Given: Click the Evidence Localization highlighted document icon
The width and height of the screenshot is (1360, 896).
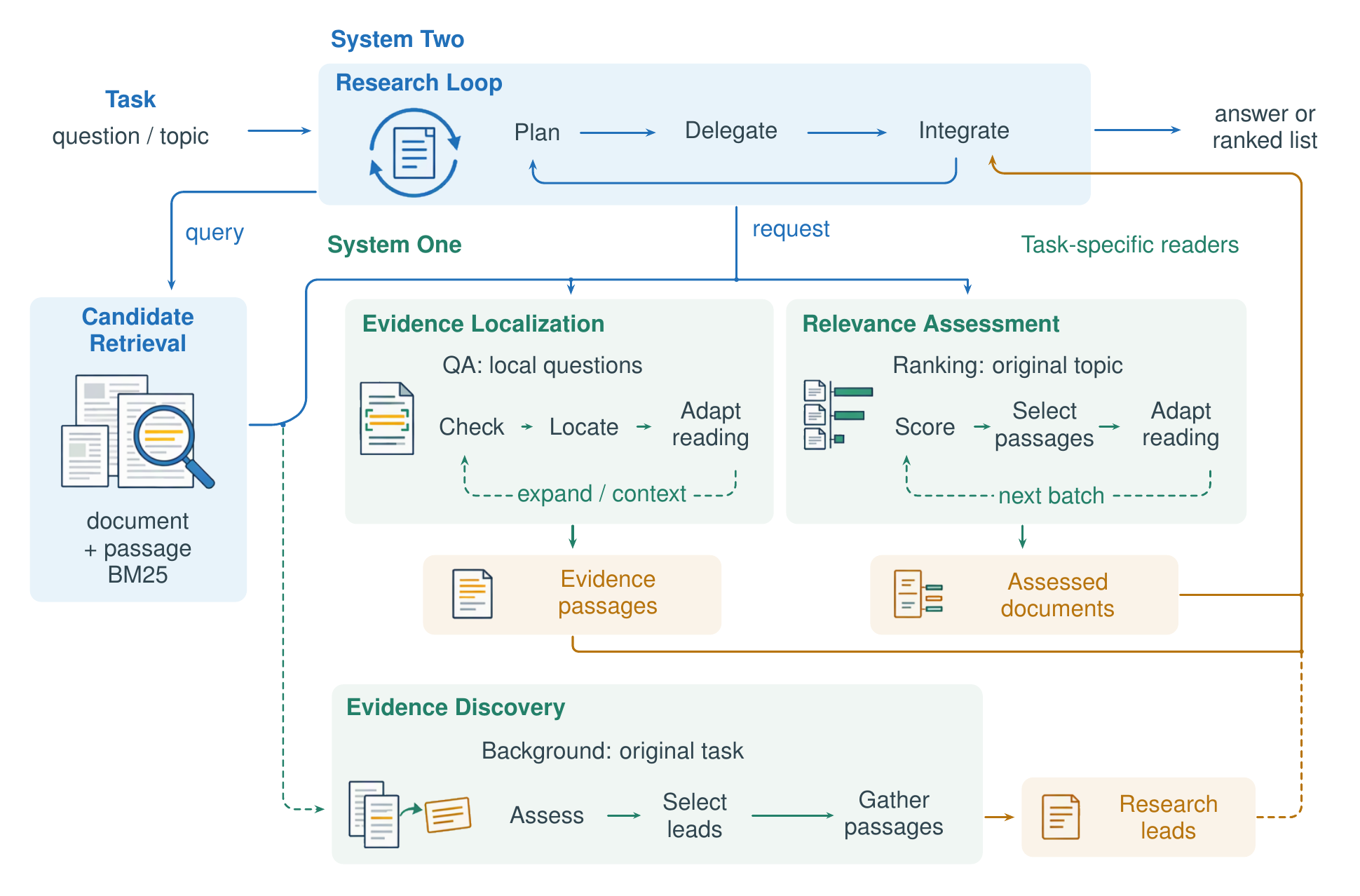Looking at the screenshot, I should pos(387,419).
